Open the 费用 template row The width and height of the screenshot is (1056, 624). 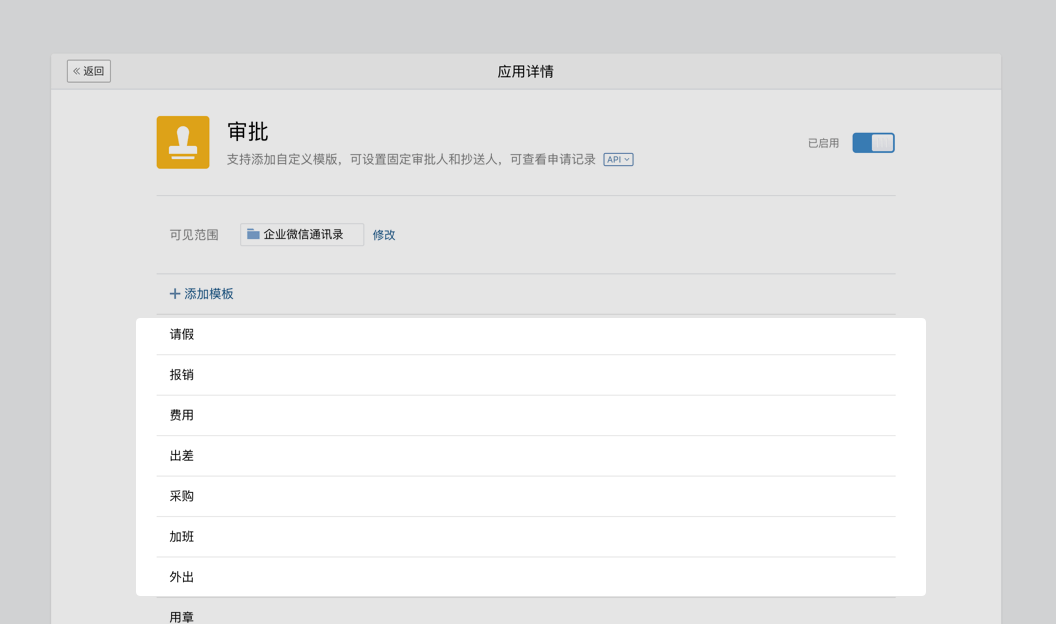[526, 415]
